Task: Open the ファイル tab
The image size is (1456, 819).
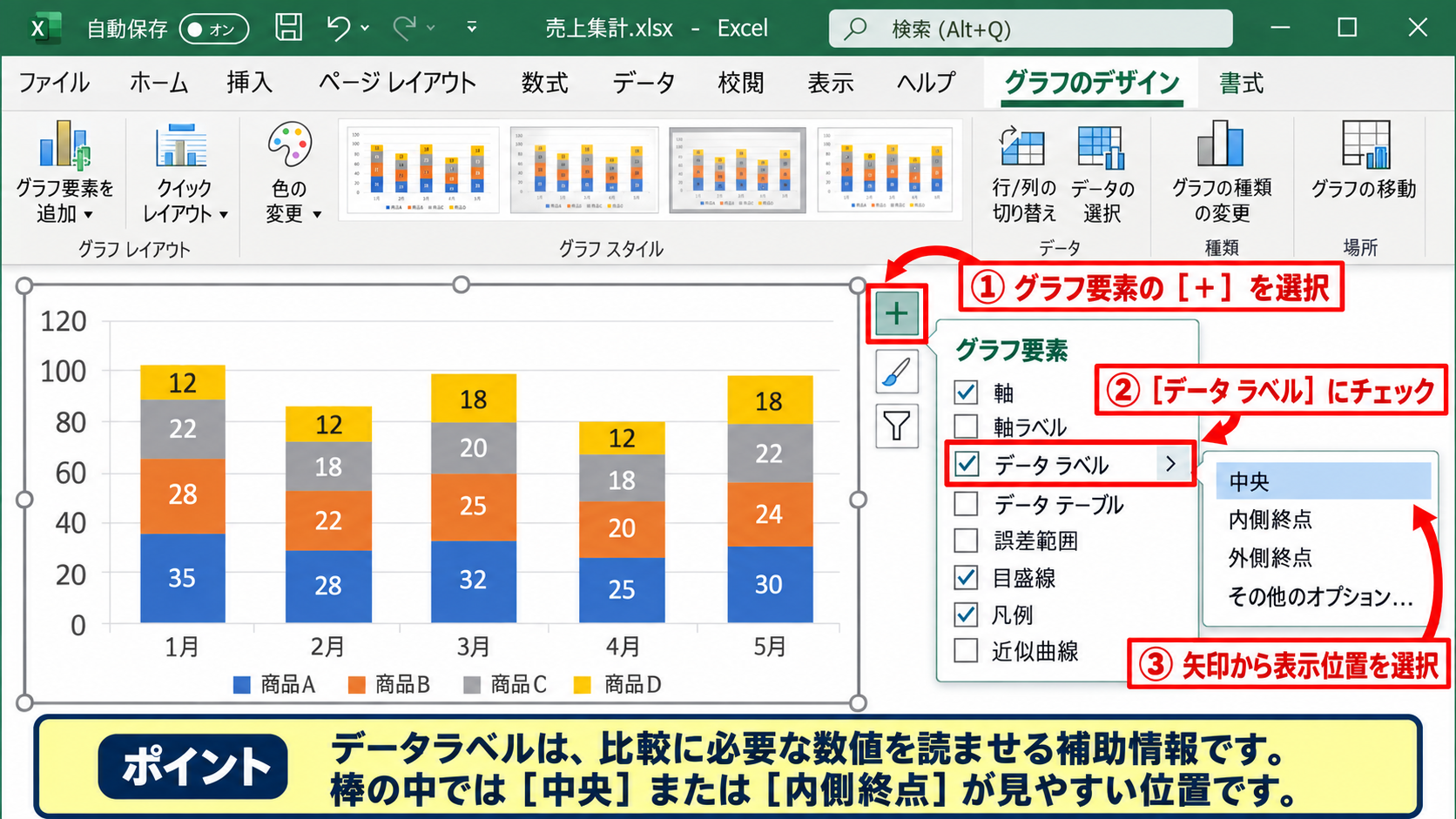Action: coord(54,83)
